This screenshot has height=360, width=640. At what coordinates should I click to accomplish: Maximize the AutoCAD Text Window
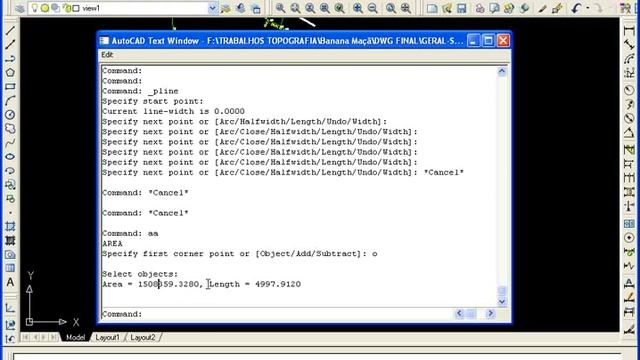[x=488, y=40]
